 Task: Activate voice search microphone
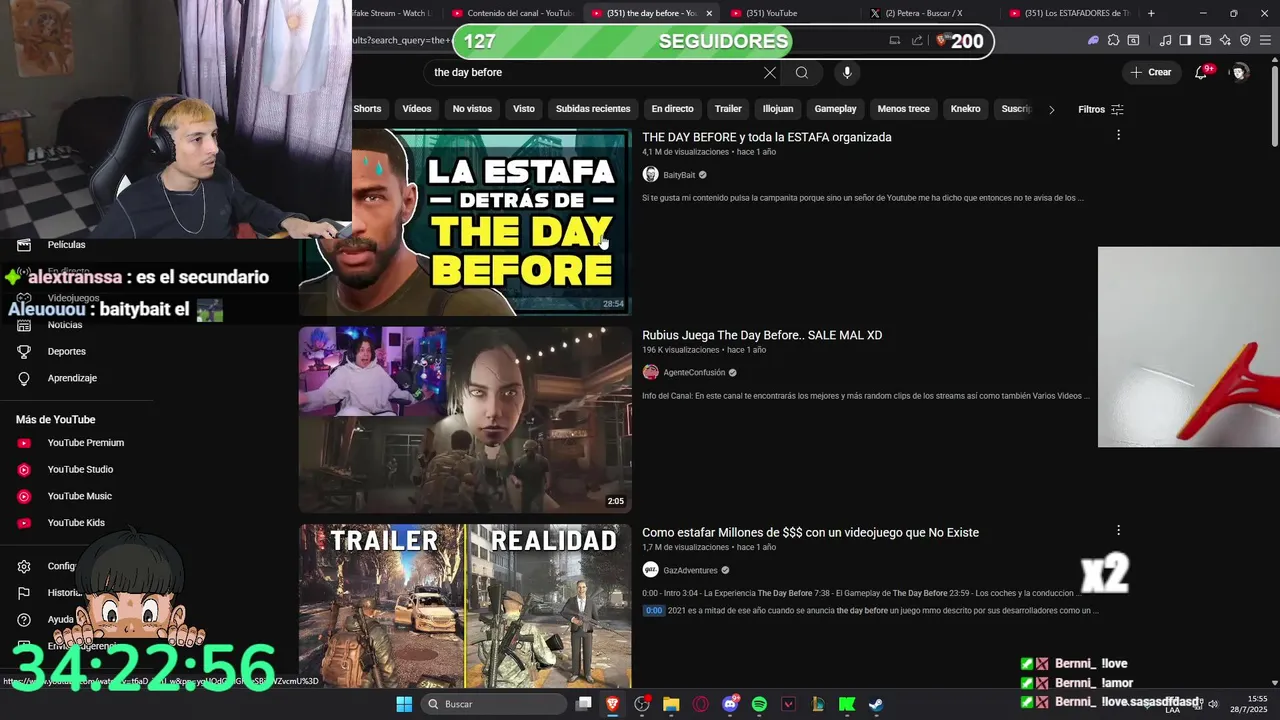[x=847, y=72]
